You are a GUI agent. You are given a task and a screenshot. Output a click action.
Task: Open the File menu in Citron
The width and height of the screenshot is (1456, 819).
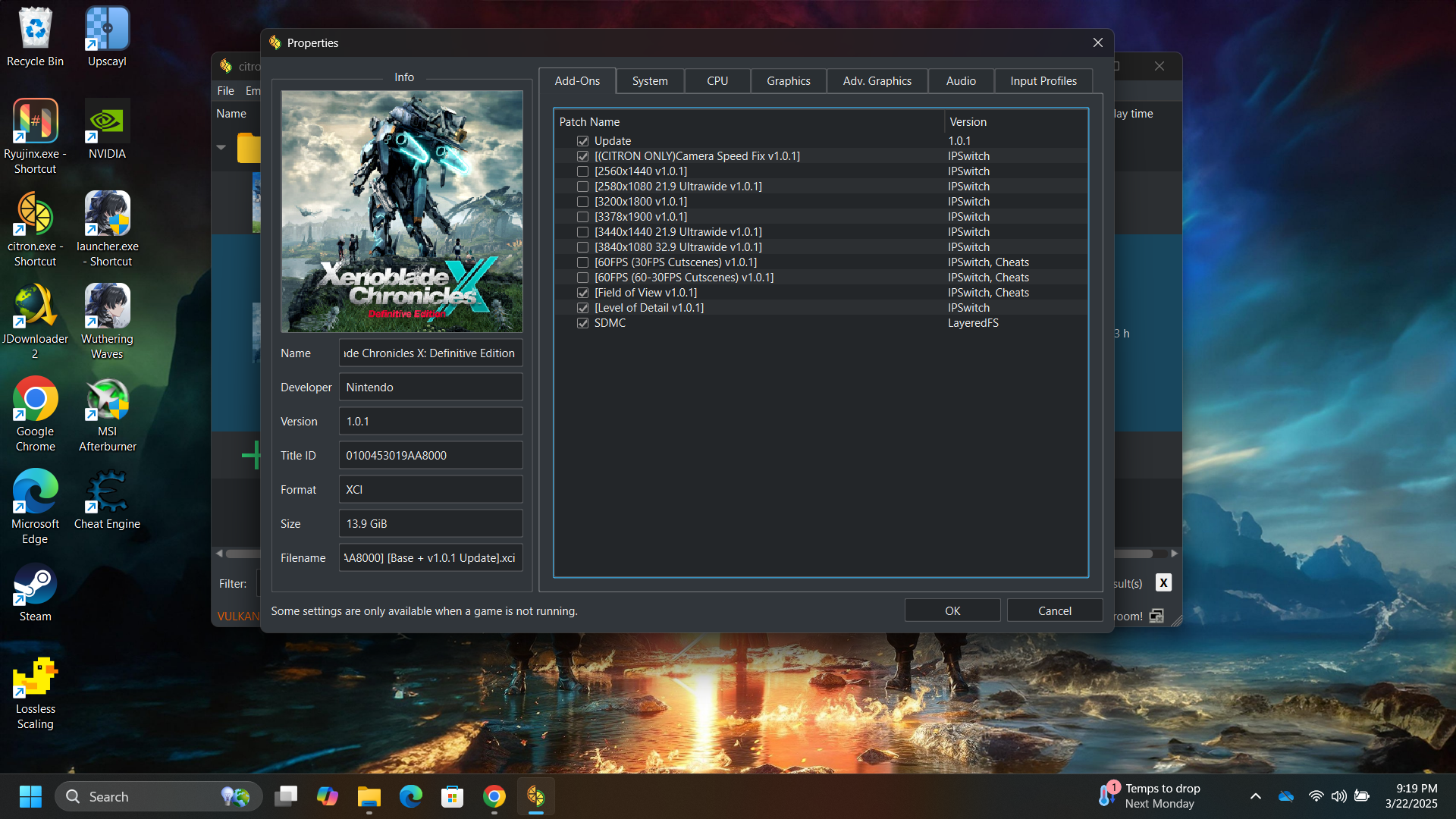[226, 91]
